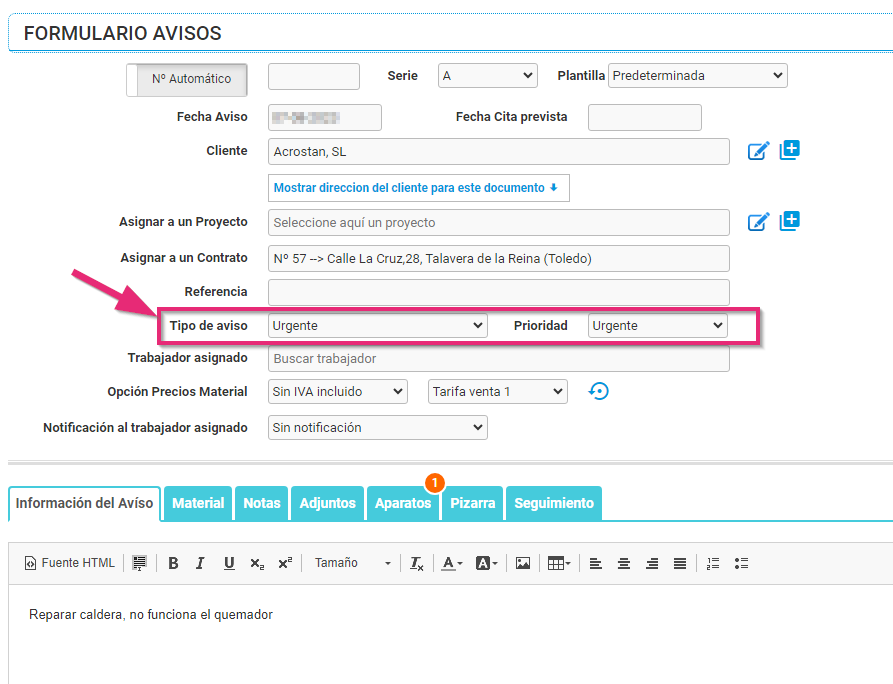Click the refresh prices circular arrow icon

coord(598,391)
